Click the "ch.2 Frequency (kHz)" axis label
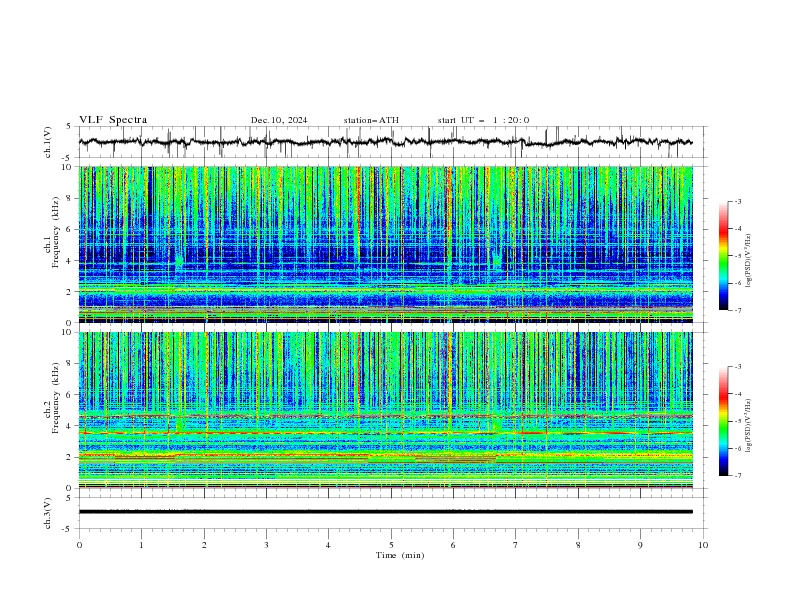 (x=52, y=397)
